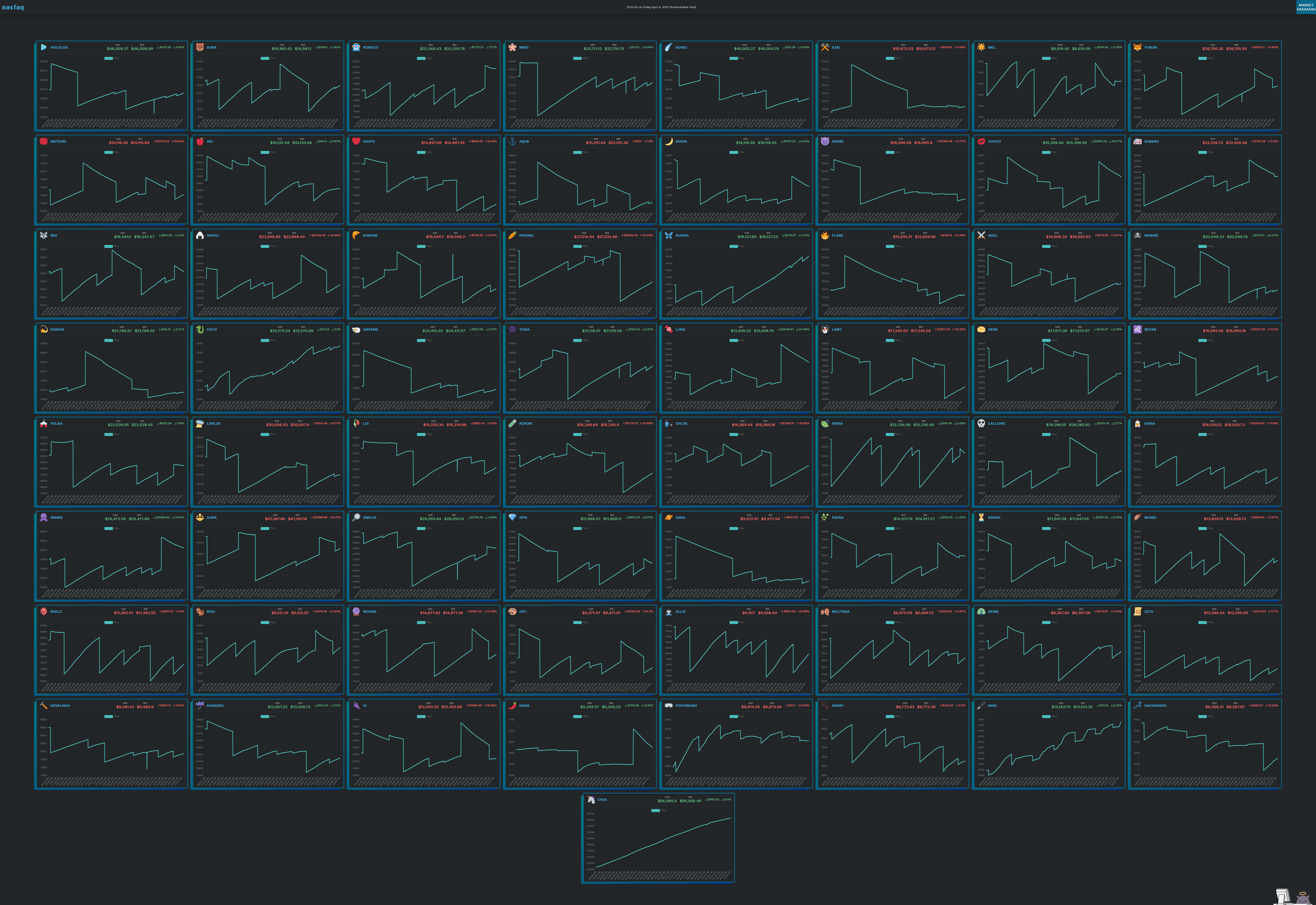Hide the Price series on PEKORA chart
This screenshot has height=905, width=1316.
(581, 246)
